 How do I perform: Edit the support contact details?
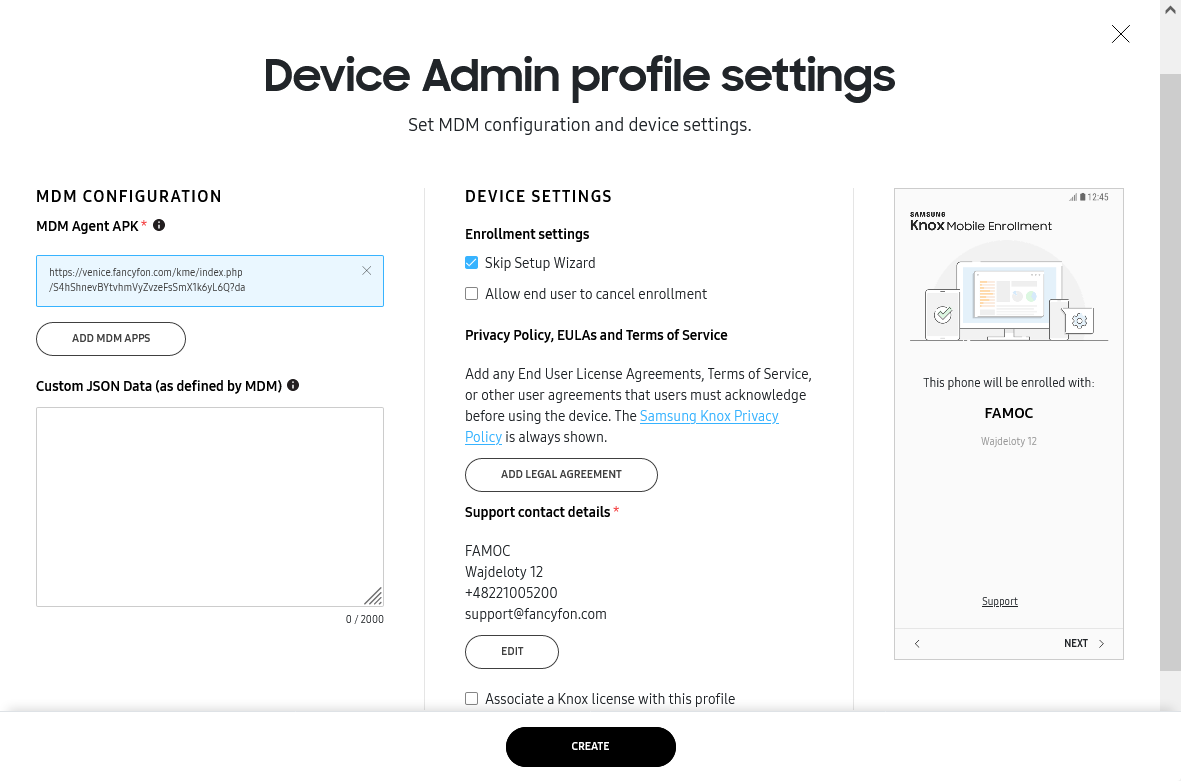click(x=511, y=651)
